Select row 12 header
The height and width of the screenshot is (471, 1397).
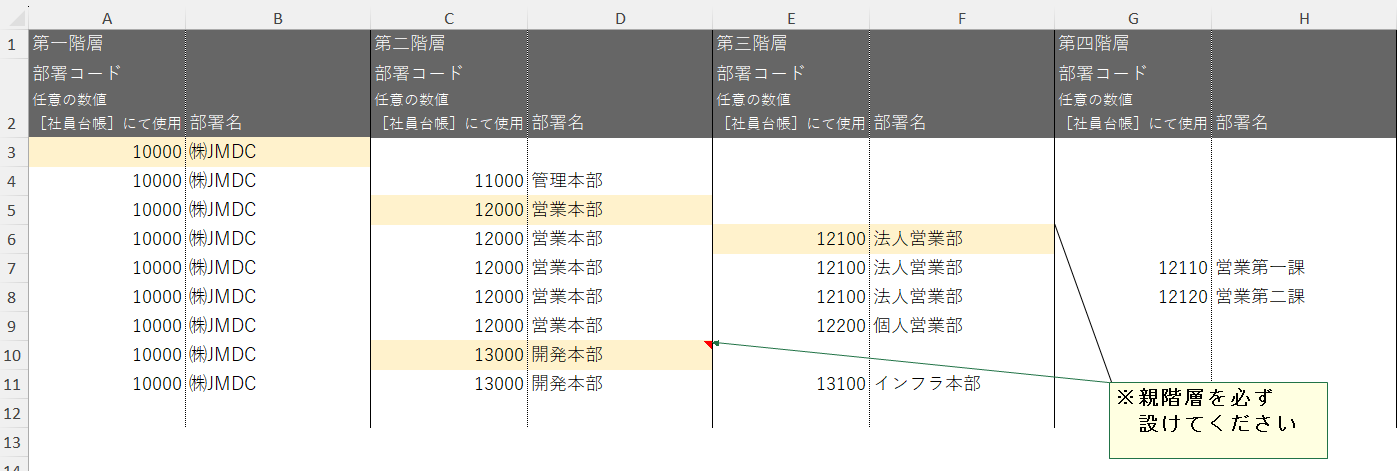coord(14,413)
